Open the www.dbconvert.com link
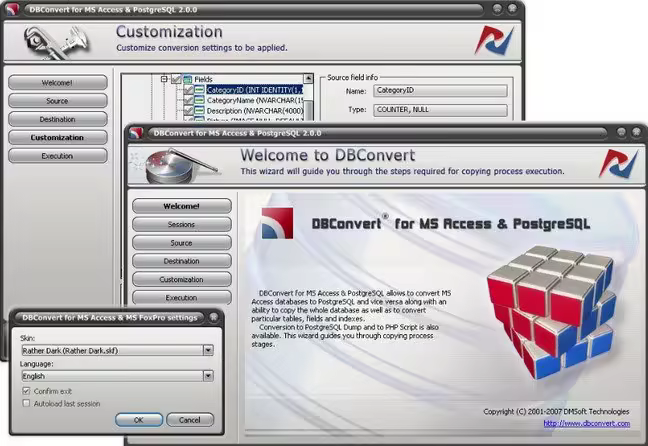The width and height of the screenshot is (648, 446). click(594, 423)
